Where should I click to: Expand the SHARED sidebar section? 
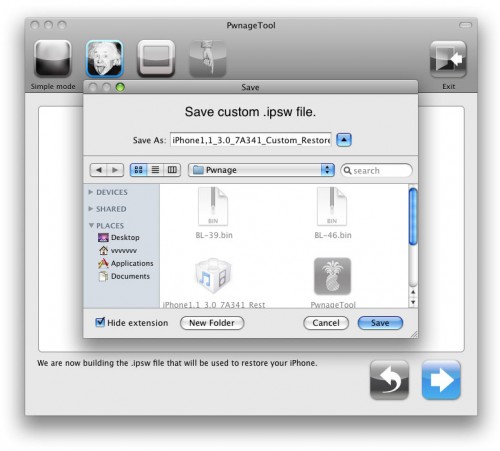91,209
